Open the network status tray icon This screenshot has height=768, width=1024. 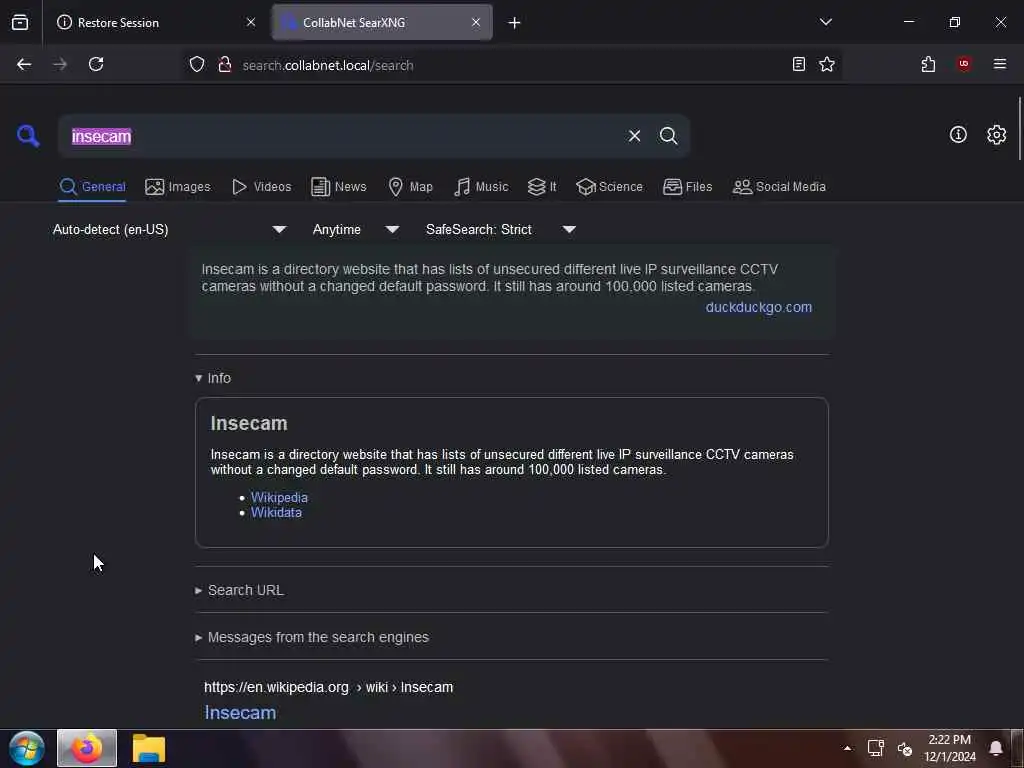click(876, 748)
